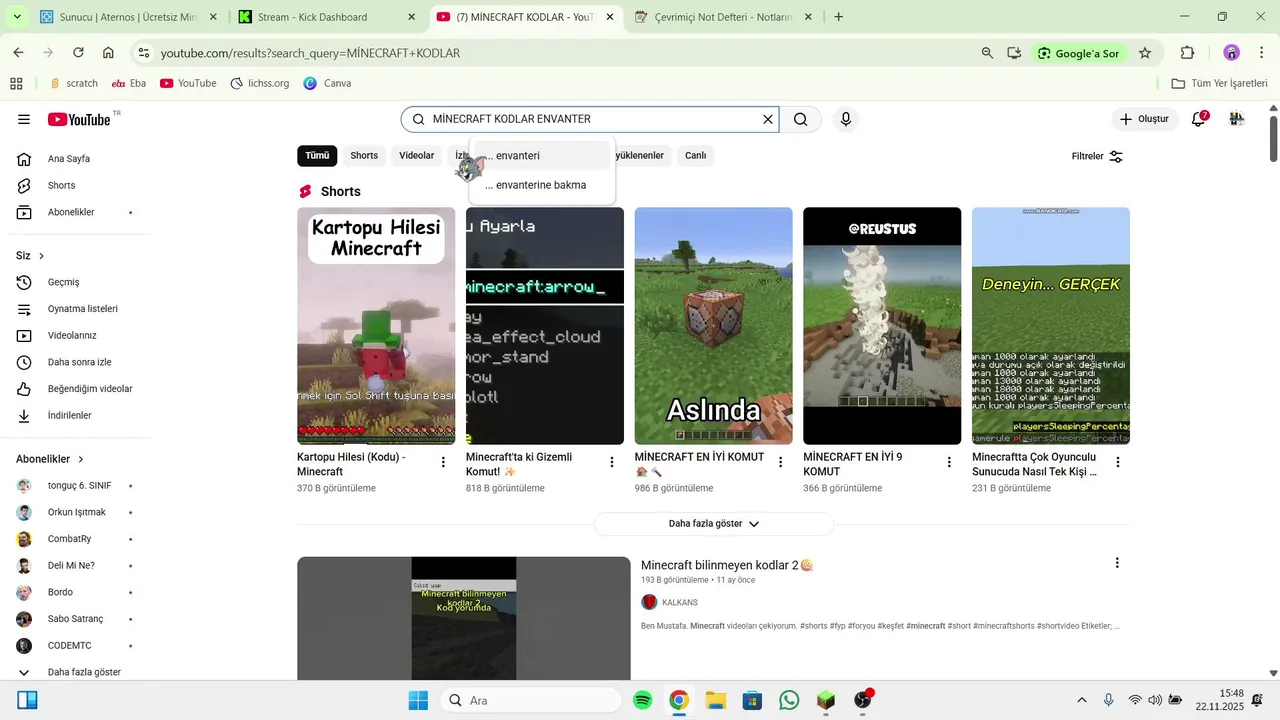Open options for Minecraft'ta ki Gizemli Komut

pyautogui.click(x=612, y=462)
